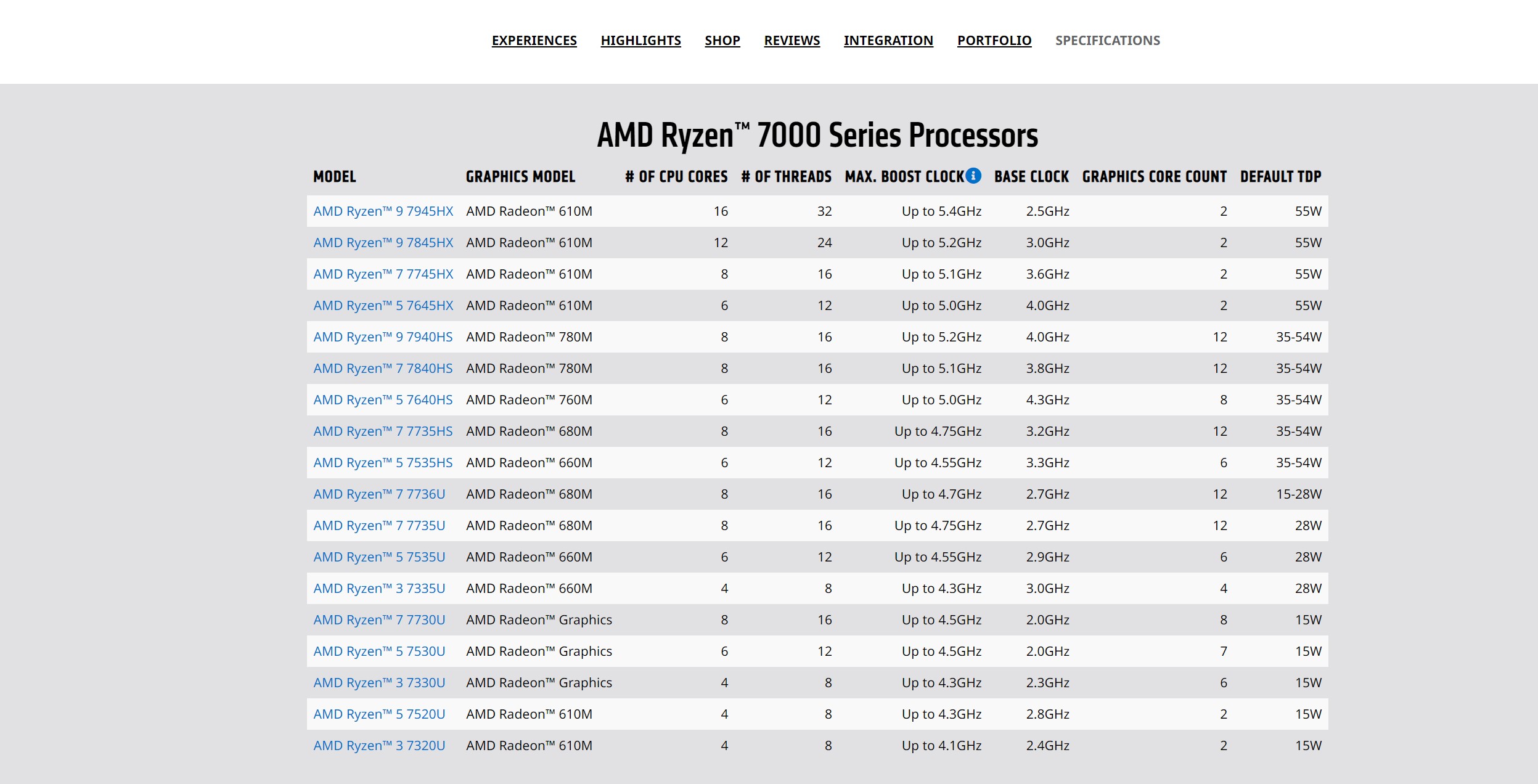The height and width of the screenshot is (784, 1538).
Task: Click the # OF CPU CORES header
Action: click(x=676, y=177)
